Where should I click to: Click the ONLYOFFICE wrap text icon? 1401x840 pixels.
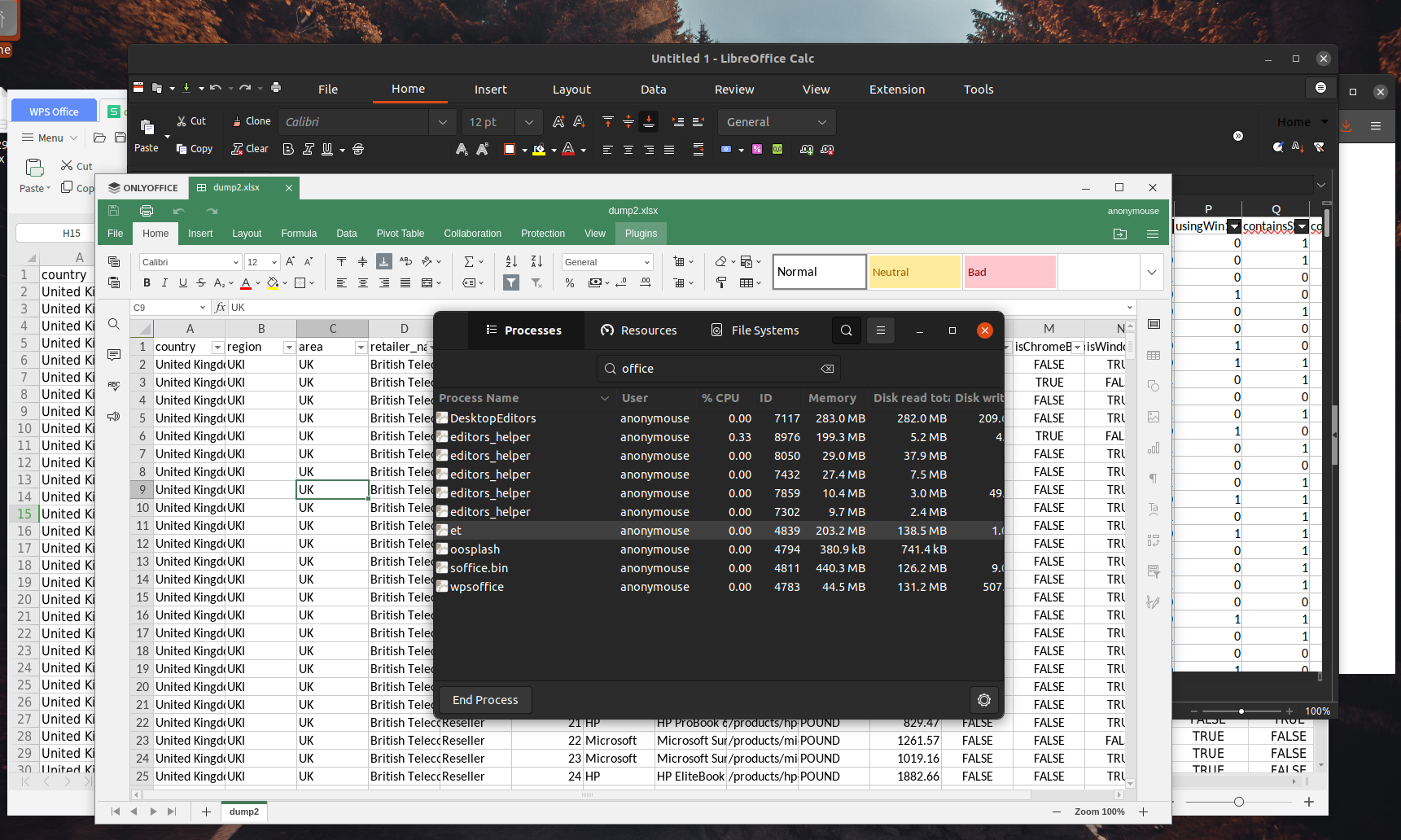tap(405, 261)
